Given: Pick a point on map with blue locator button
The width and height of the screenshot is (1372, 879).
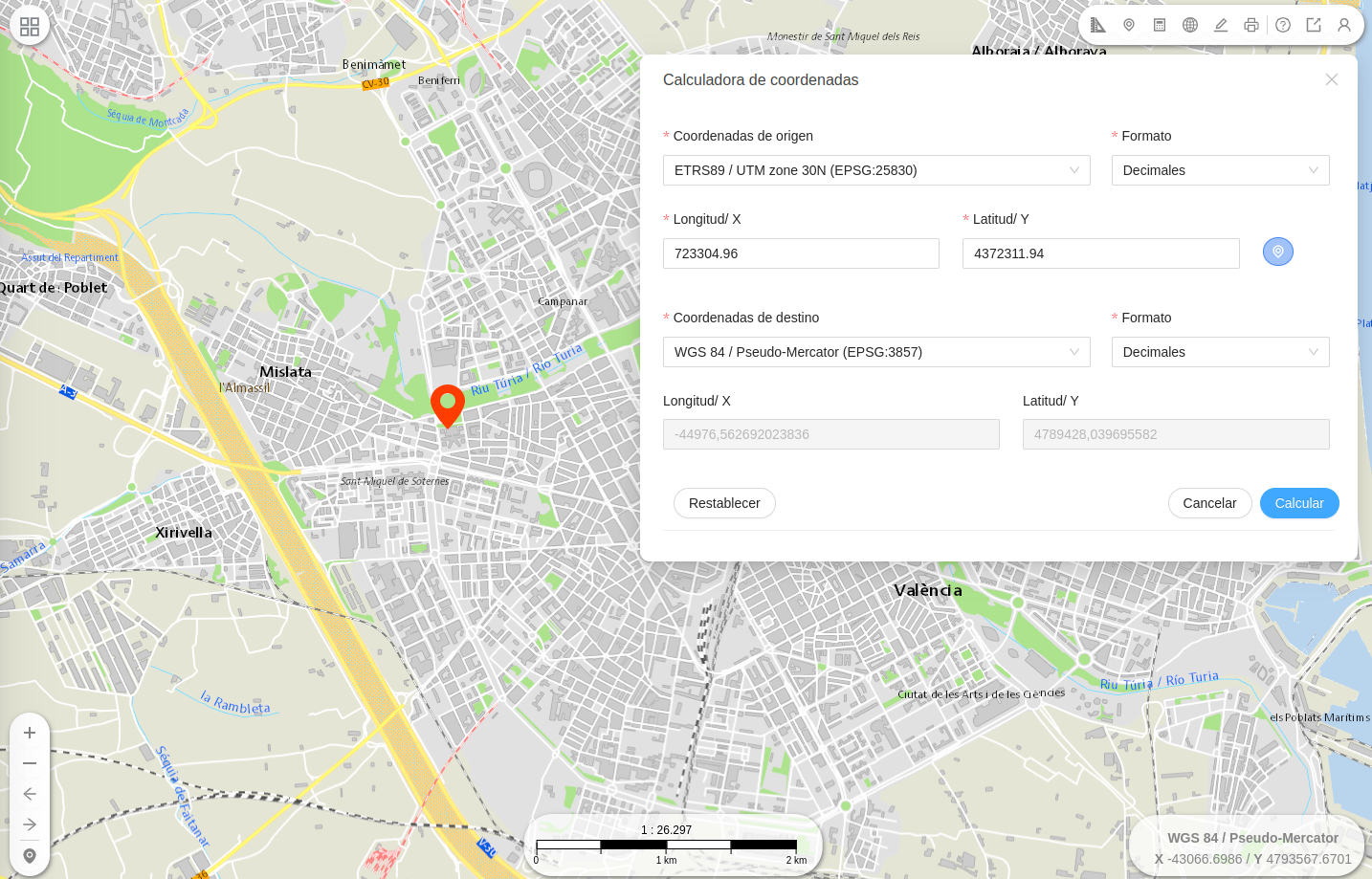Looking at the screenshot, I should tap(1278, 252).
